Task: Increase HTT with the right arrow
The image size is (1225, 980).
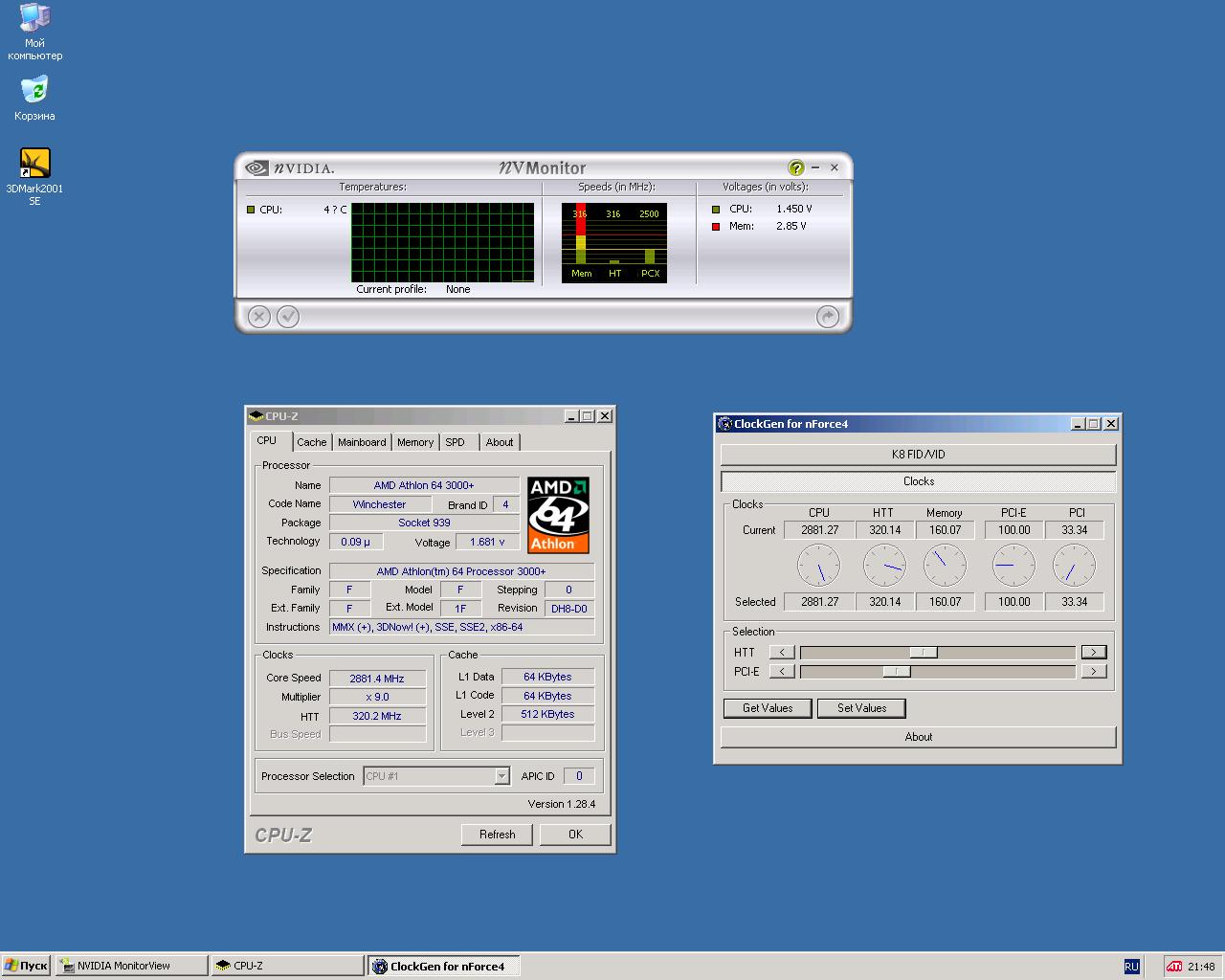Action: tap(1093, 652)
